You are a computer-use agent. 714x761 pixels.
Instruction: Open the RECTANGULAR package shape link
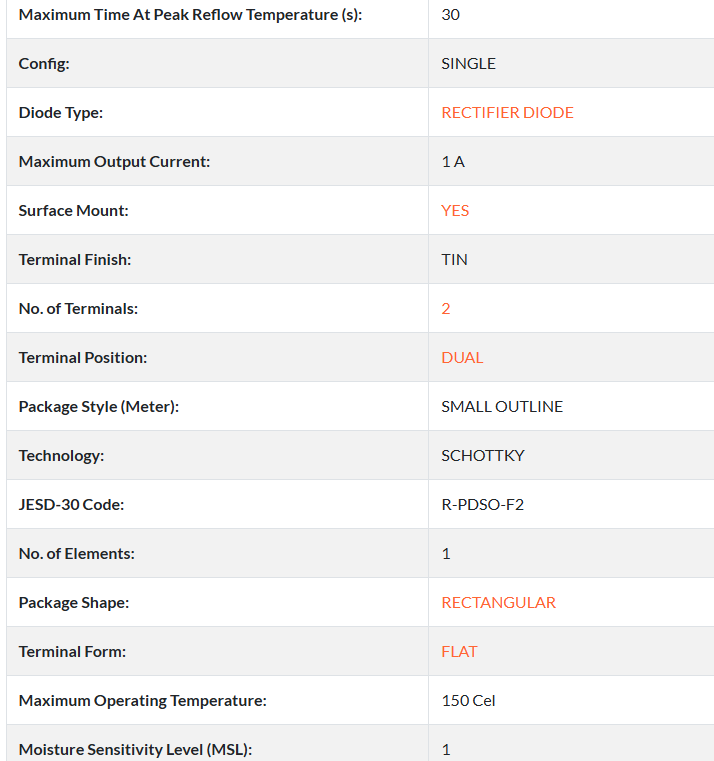[498, 603]
